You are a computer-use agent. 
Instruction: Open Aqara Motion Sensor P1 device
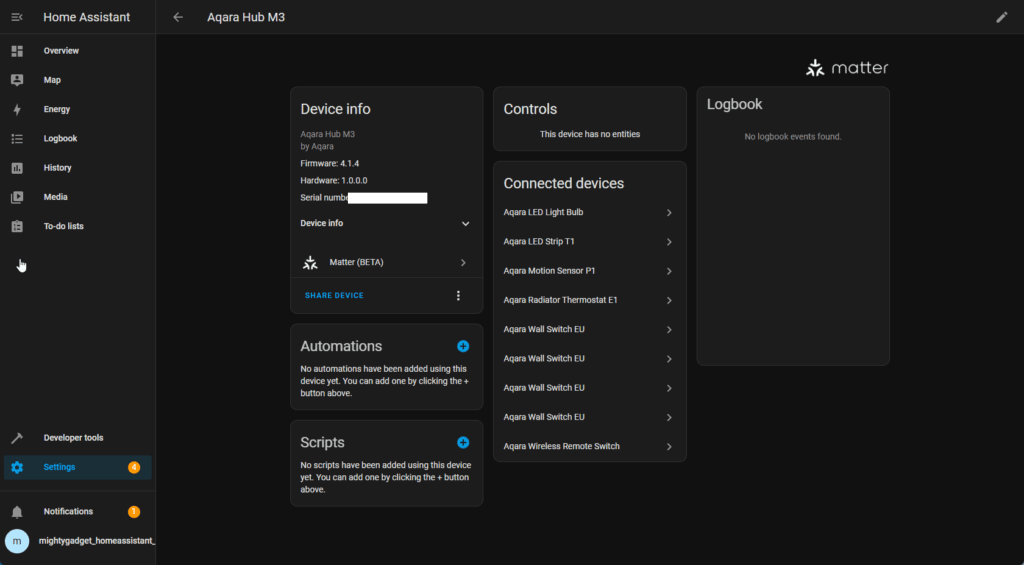pyautogui.click(x=589, y=271)
